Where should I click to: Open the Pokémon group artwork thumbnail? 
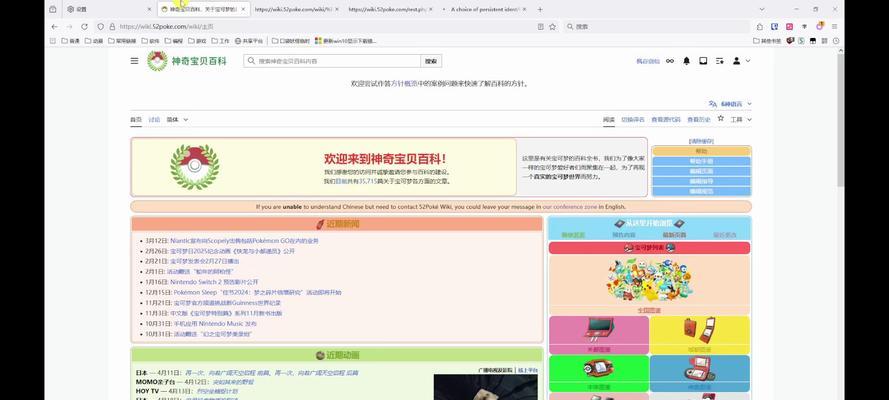pos(649,280)
